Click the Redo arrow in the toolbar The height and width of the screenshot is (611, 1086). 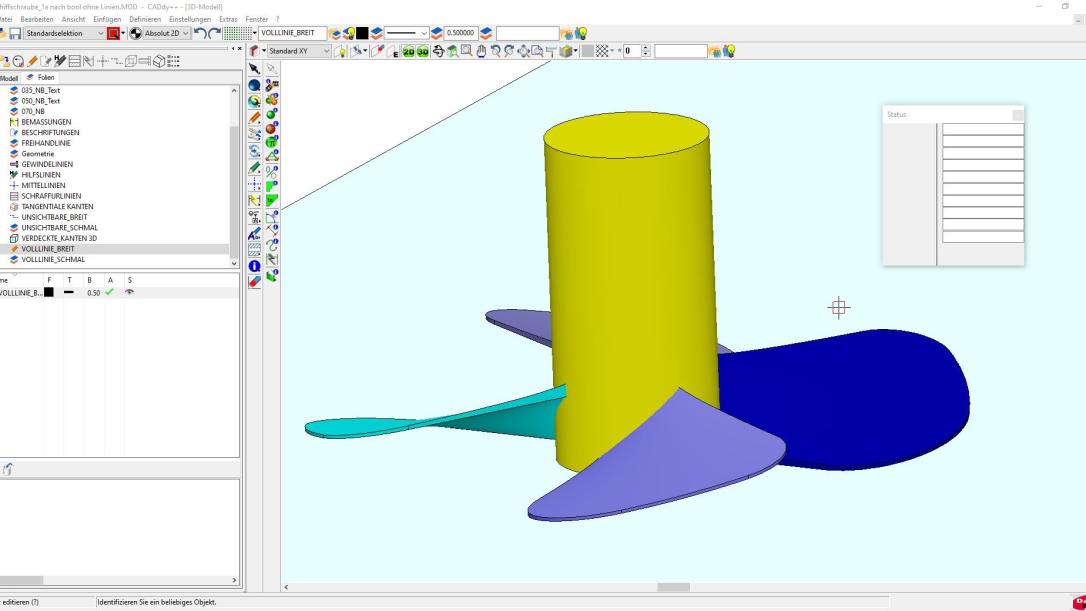tap(214, 33)
